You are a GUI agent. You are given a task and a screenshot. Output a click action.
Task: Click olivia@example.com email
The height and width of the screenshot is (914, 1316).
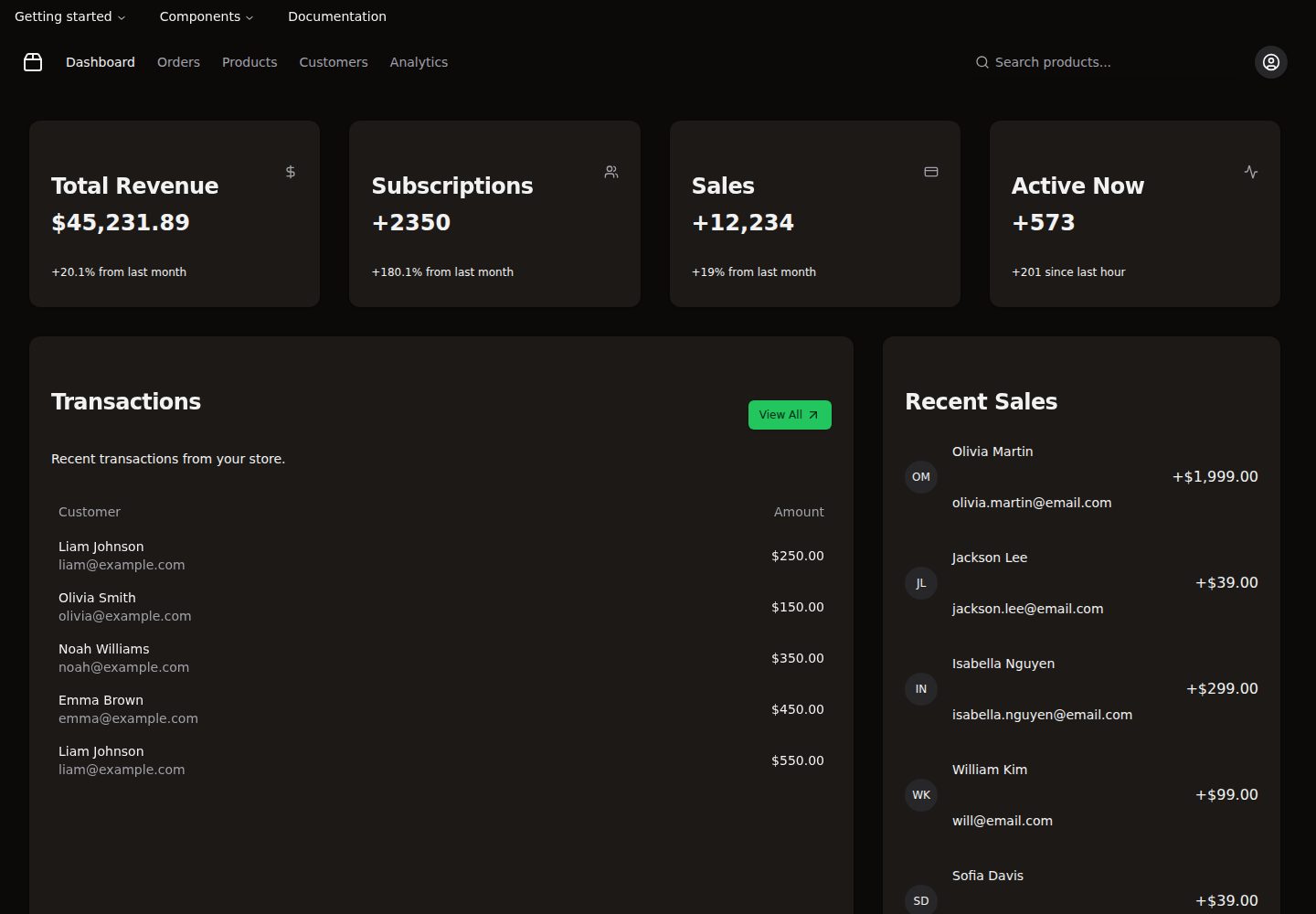pos(125,616)
